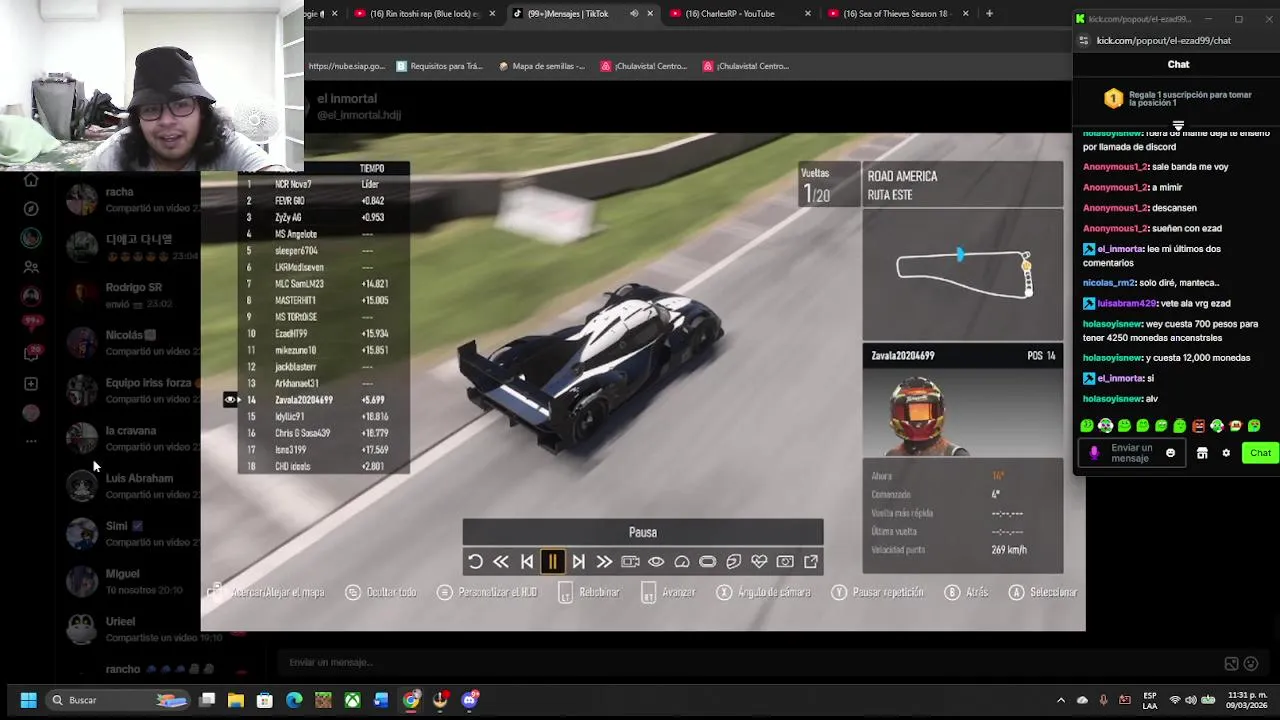Switch to Rin Itoshi rap browser tab

[x=425, y=14]
